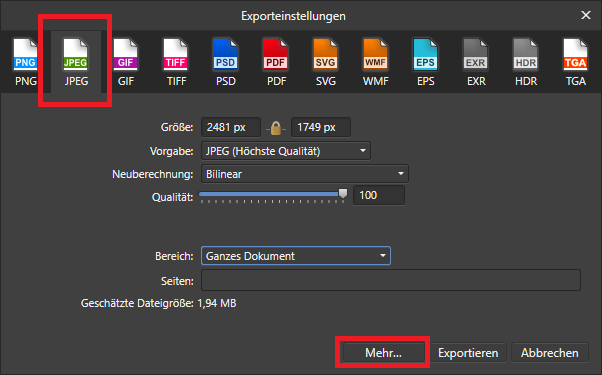Choose the WMF format icon

[375, 62]
